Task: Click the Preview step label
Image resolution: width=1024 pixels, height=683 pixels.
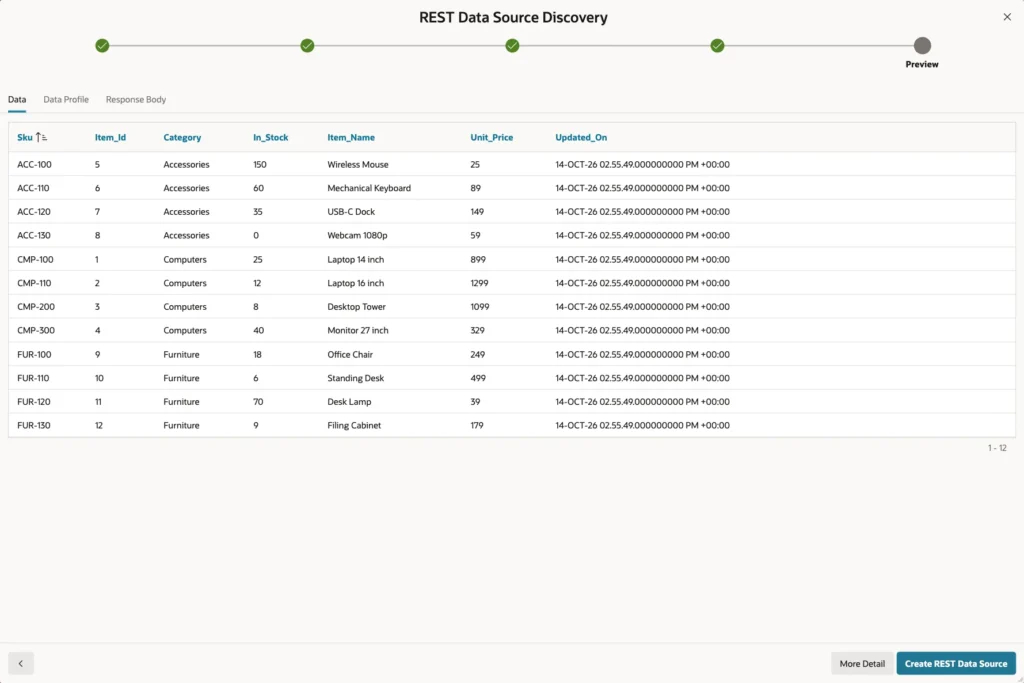Action: click(922, 64)
